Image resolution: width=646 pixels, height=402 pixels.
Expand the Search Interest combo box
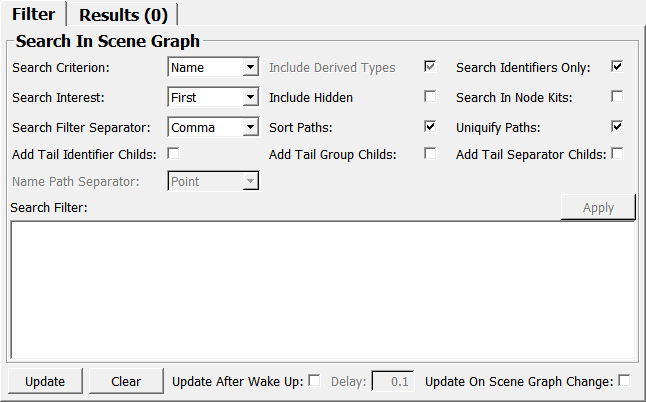[213, 98]
